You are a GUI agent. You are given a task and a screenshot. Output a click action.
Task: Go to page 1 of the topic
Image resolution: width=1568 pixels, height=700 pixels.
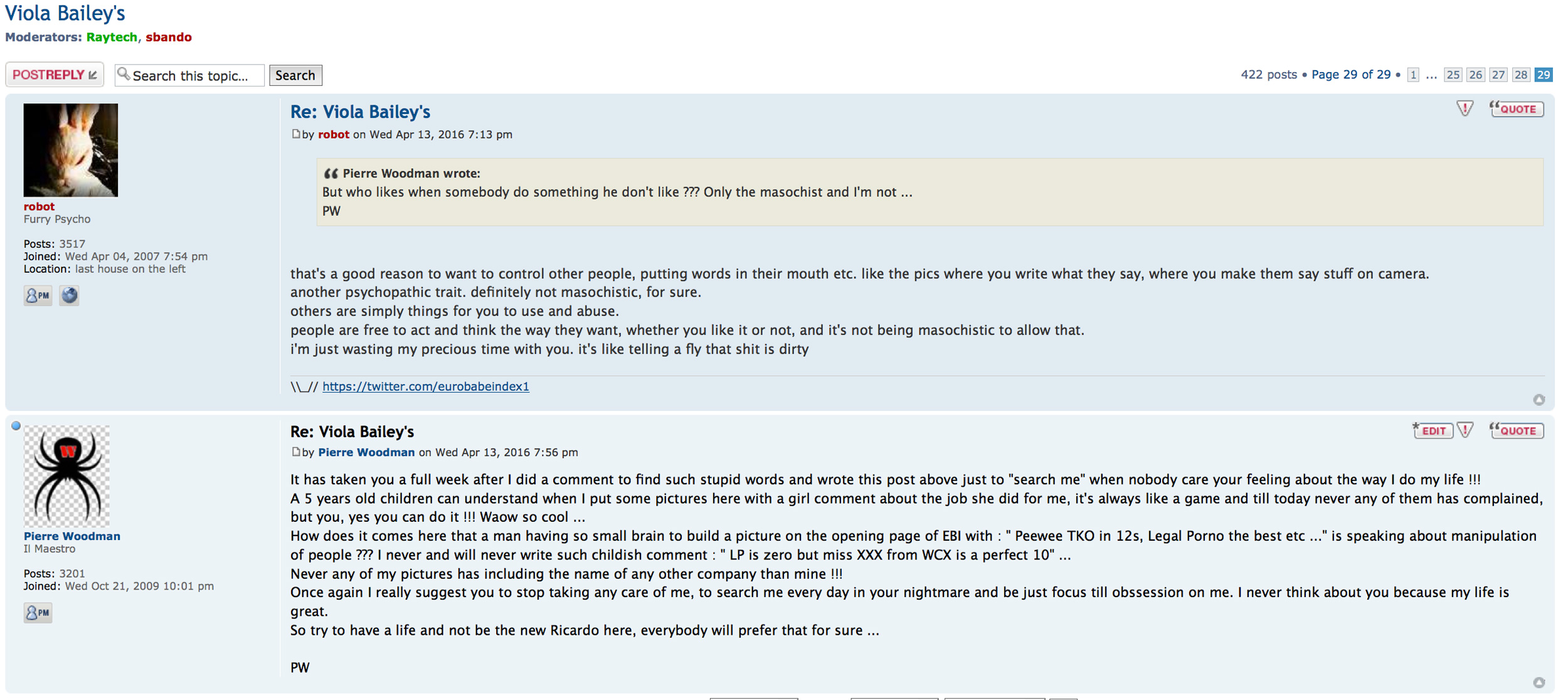point(1413,75)
